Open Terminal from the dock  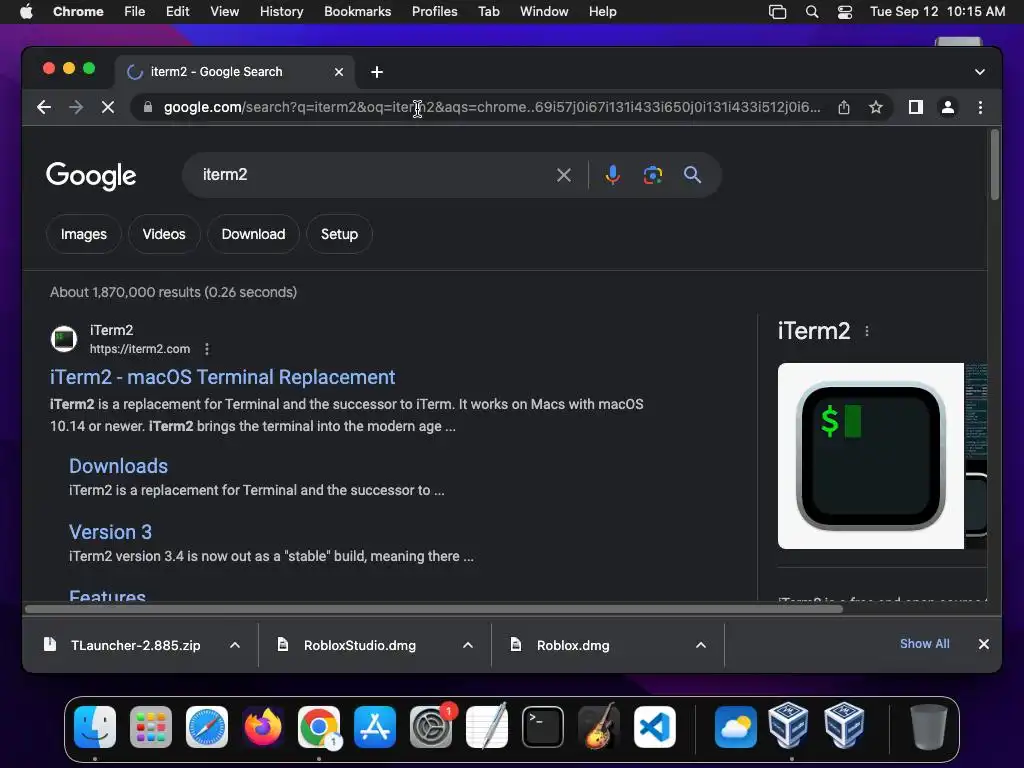coord(543,727)
